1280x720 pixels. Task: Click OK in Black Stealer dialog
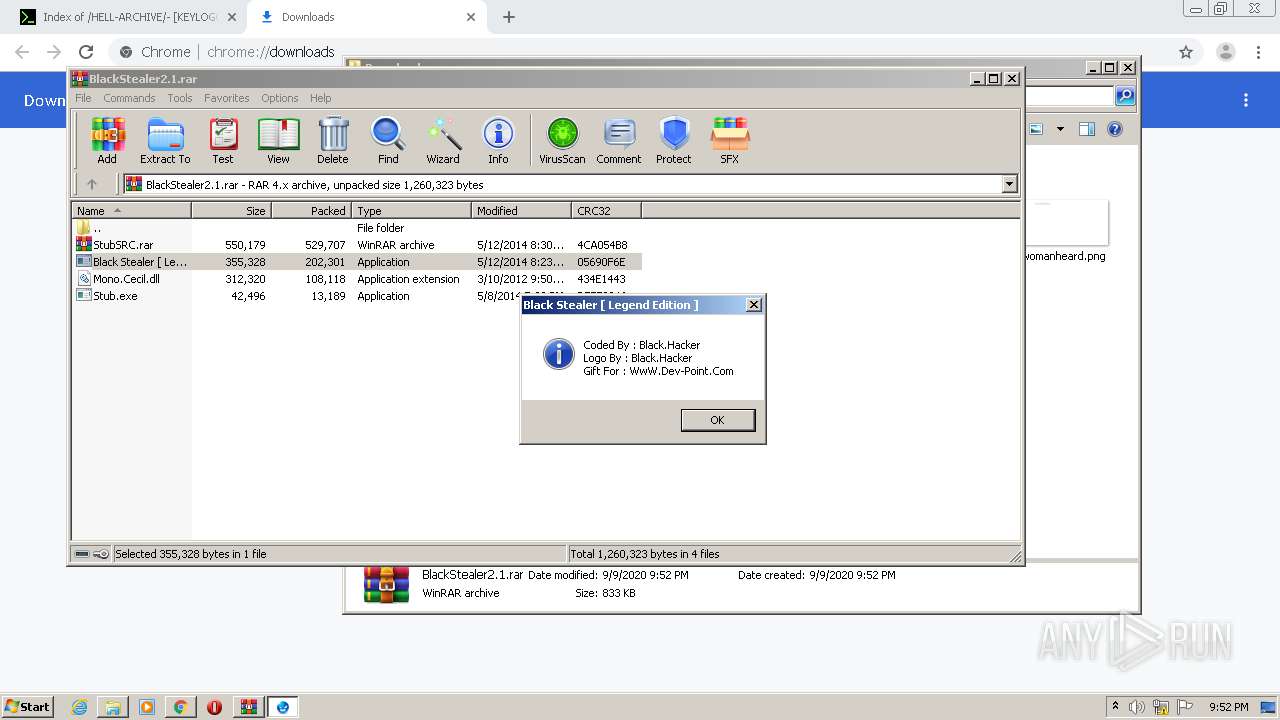tap(717, 420)
